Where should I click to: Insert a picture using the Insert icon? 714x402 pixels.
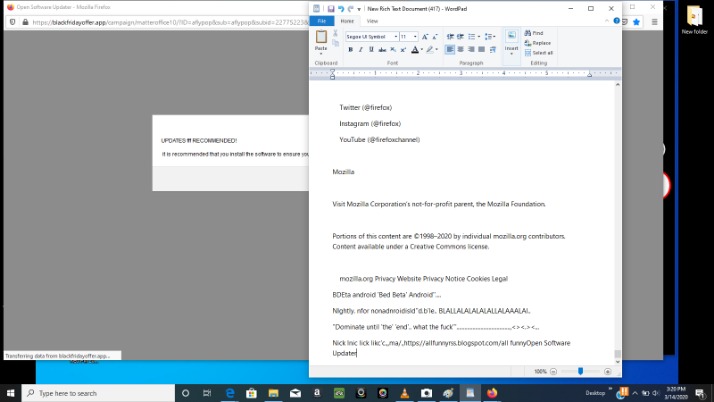click(511, 36)
